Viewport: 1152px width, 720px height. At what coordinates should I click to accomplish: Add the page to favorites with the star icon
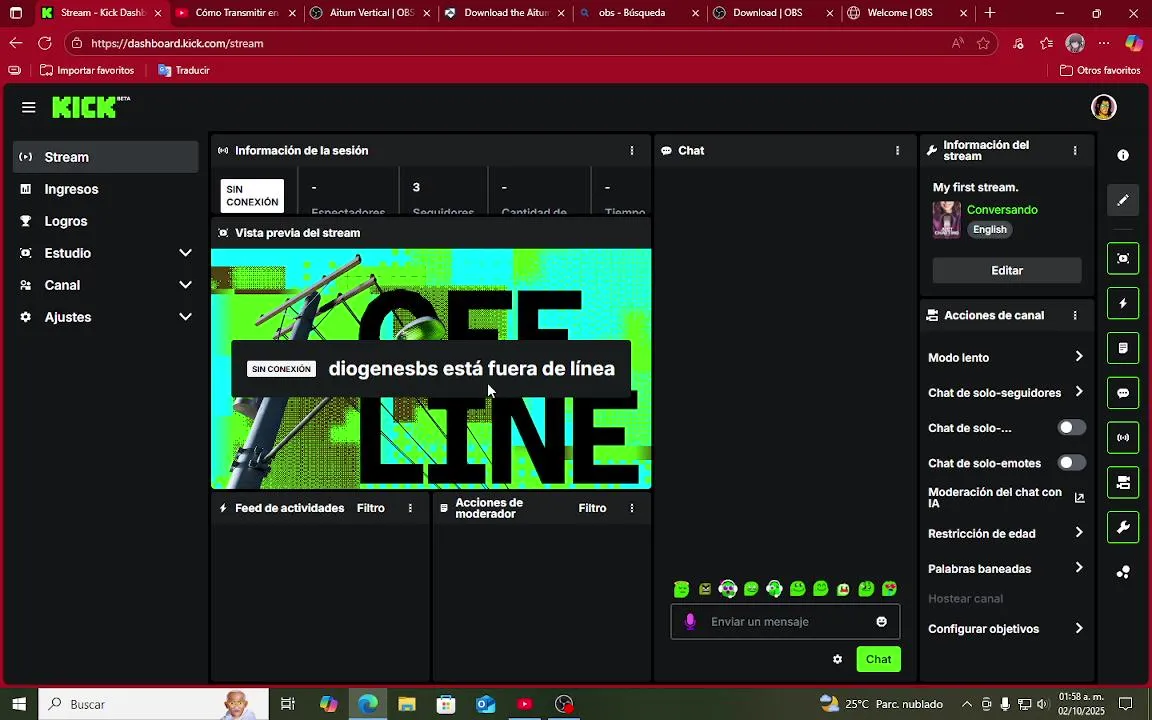pyautogui.click(x=983, y=43)
